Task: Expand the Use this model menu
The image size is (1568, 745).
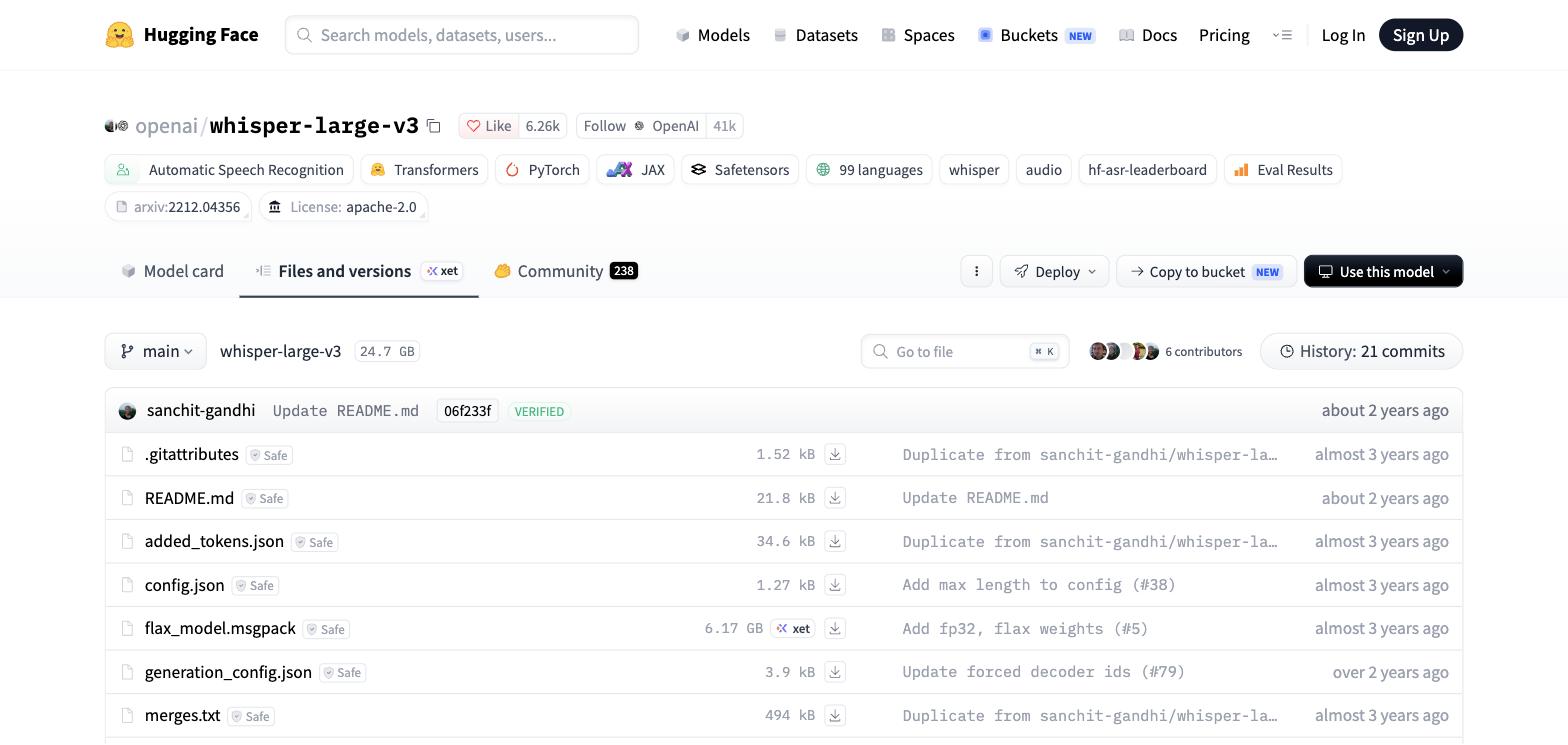Action: pos(1383,271)
